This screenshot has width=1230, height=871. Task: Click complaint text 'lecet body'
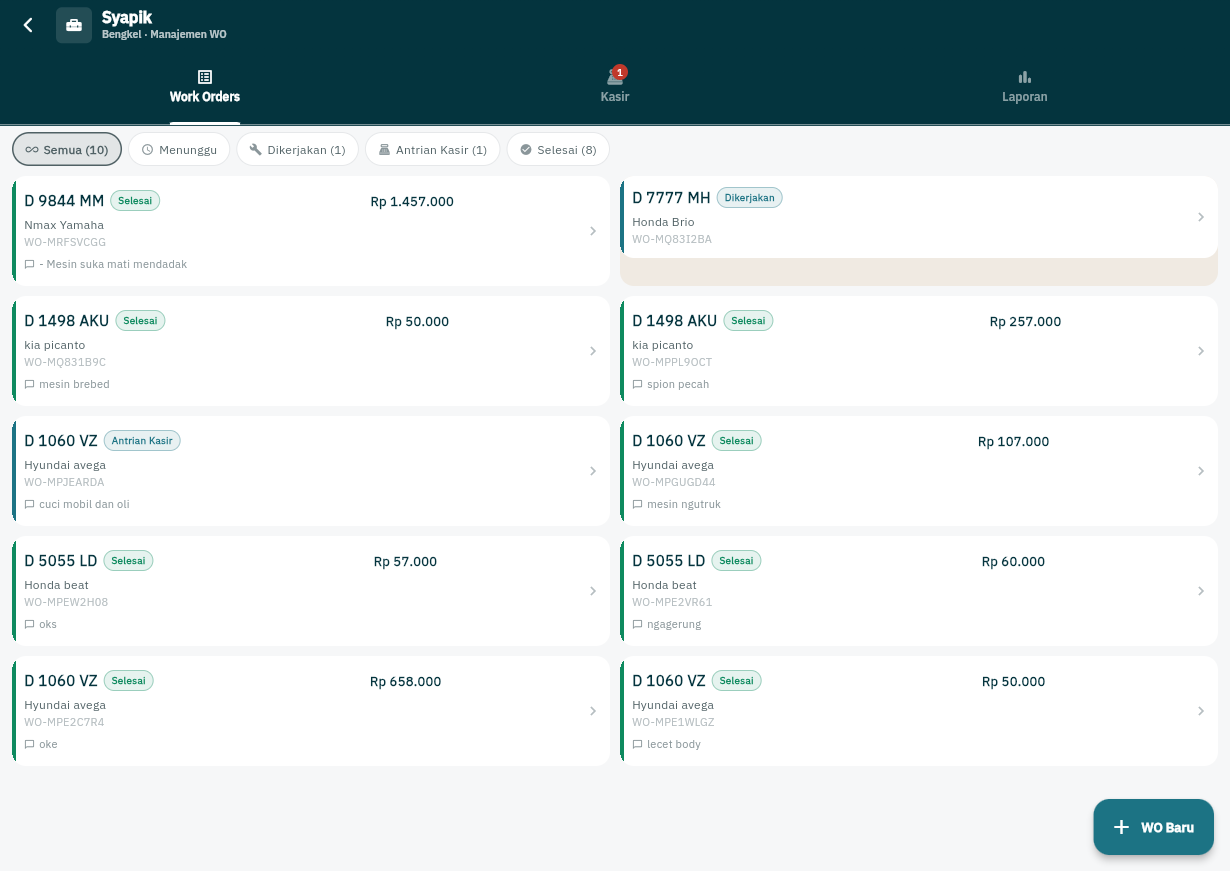click(674, 745)
